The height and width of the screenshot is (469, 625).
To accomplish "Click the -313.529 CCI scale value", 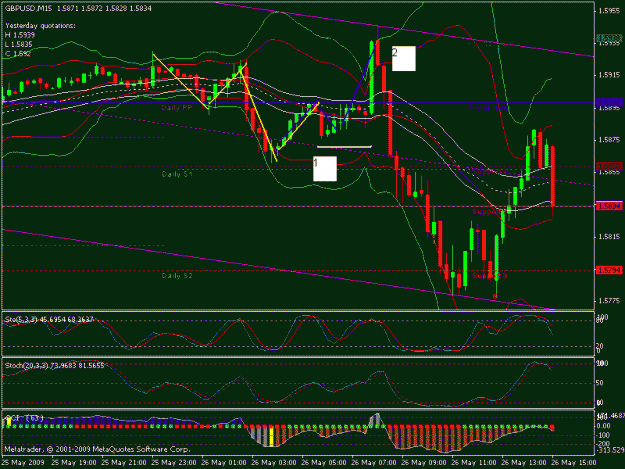I will (x=609, y=450).
